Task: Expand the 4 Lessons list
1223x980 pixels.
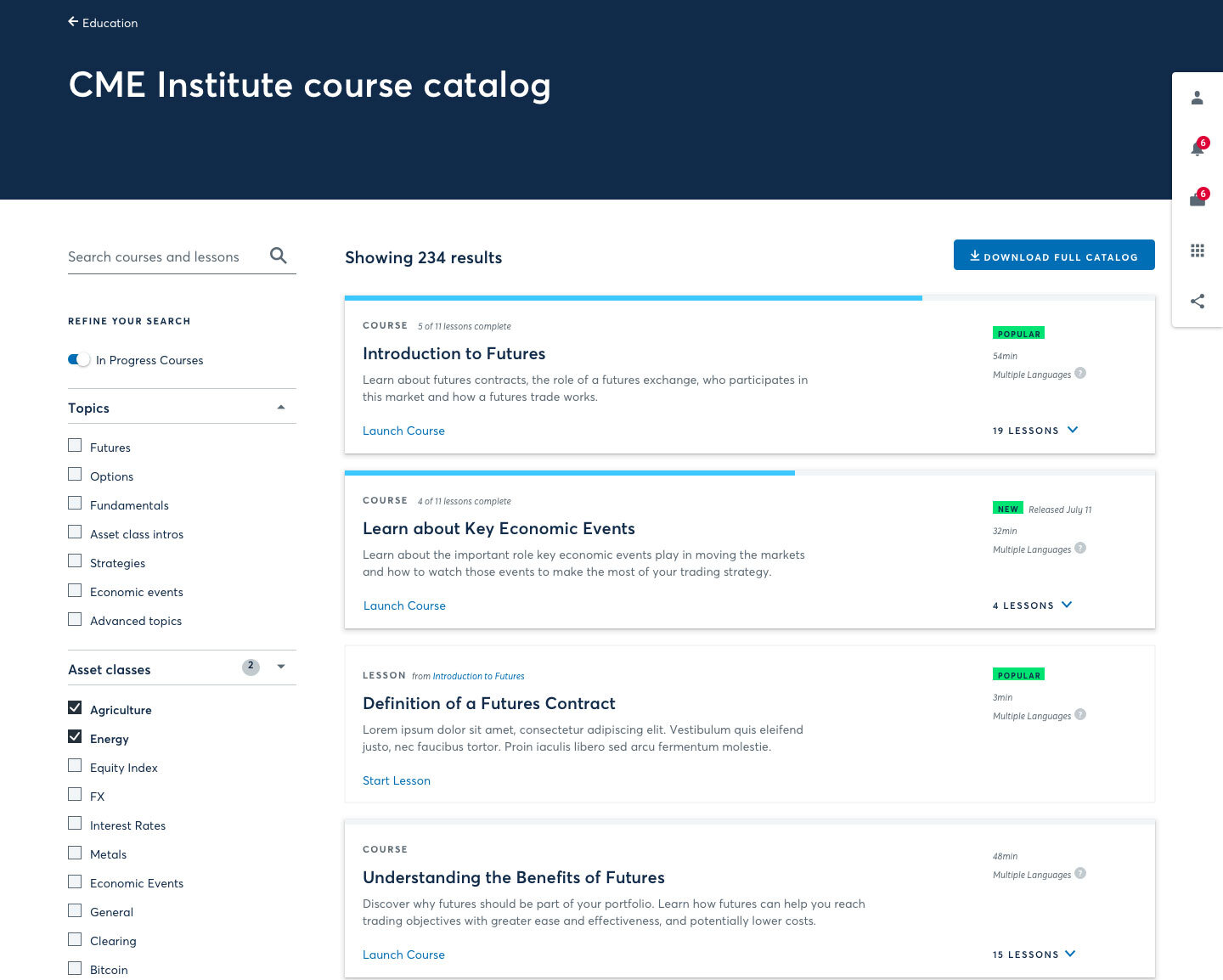Action: [x=1033, y=605]
